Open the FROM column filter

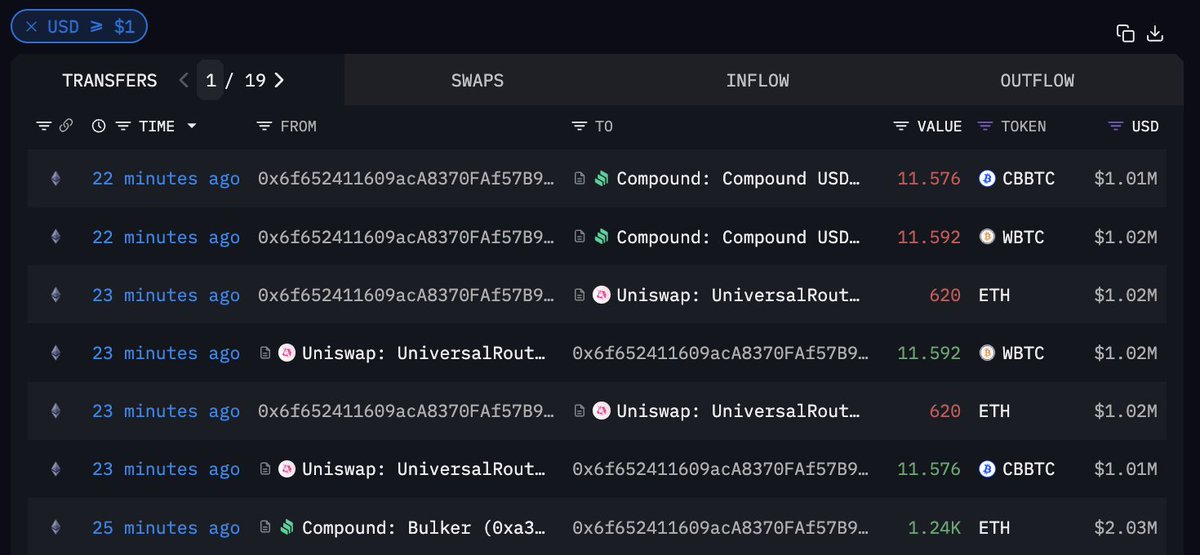click(x=264, y=126)
